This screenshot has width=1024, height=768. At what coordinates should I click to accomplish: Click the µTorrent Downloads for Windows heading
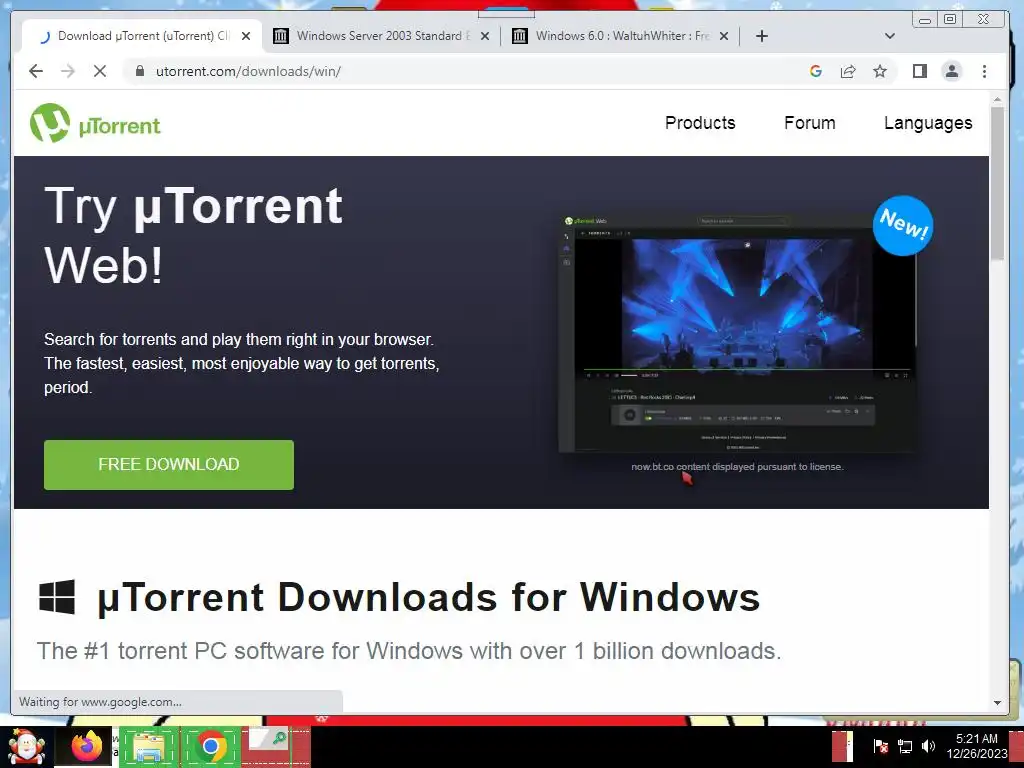tap(429, 598)
